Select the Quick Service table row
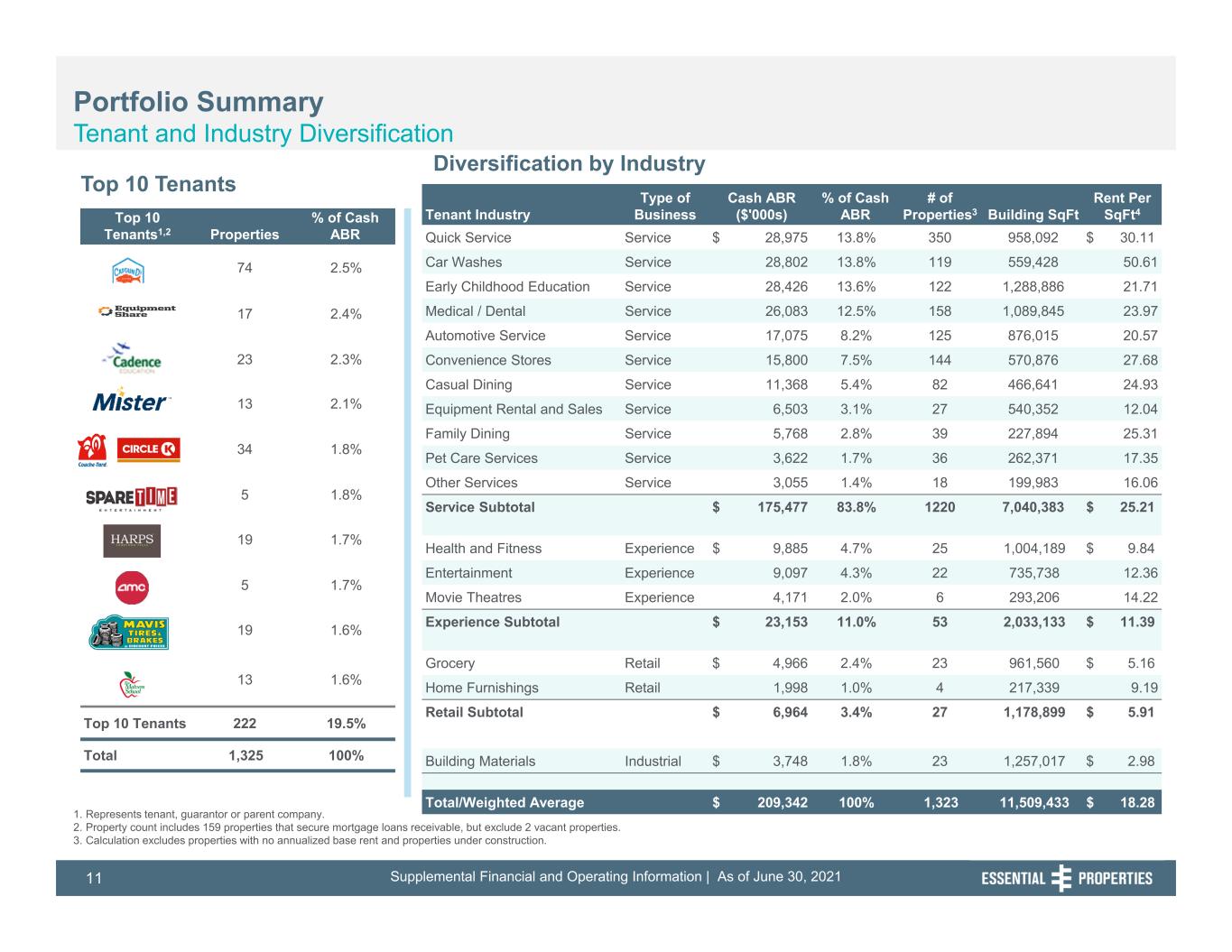Image resolution: width=1232 pixels, height=952 pixels. tap(792, 237)
